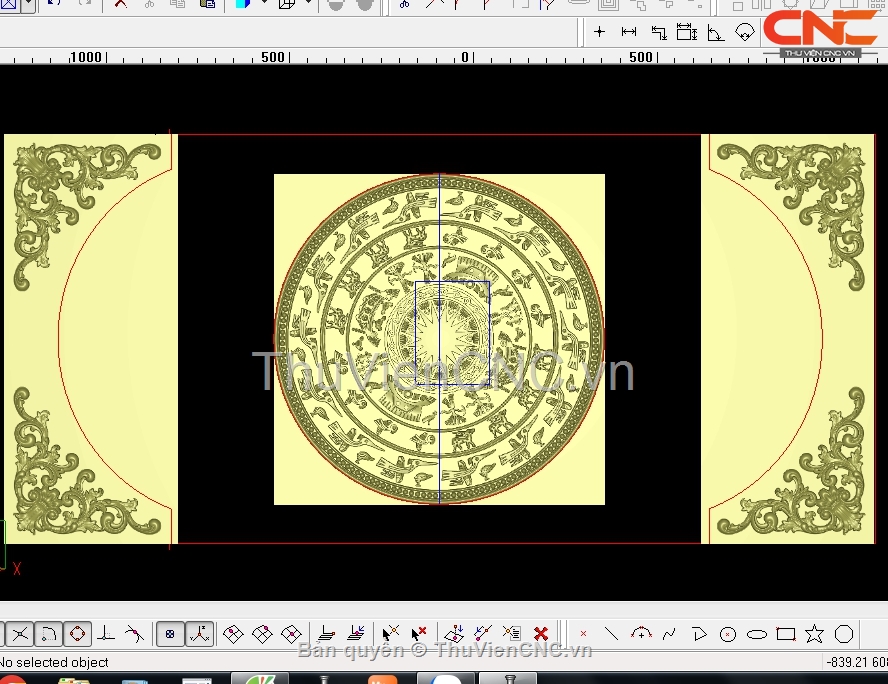Screen dimensions: 888x684
Task: Select the rectangle drawing tool
Action: (786, 634)
